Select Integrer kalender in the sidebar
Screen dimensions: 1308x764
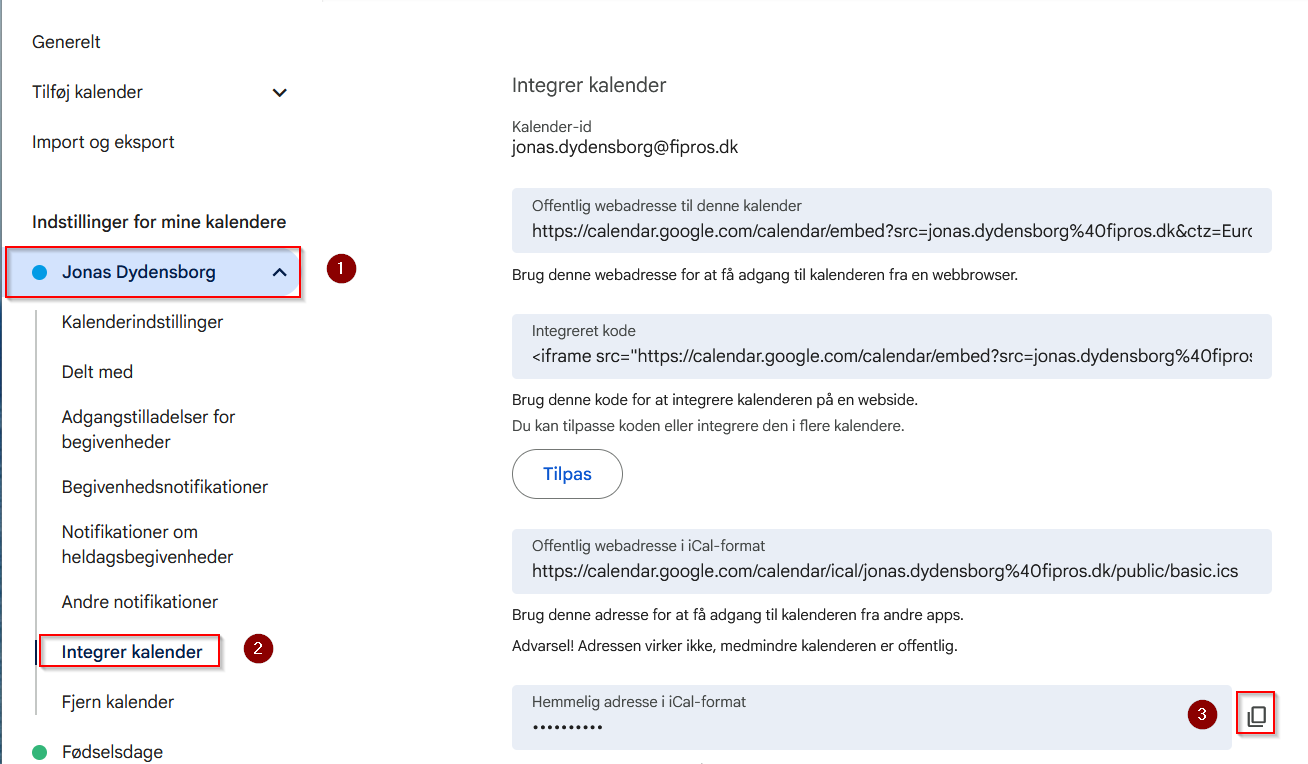pyautogui.click(x=132, y=652)
